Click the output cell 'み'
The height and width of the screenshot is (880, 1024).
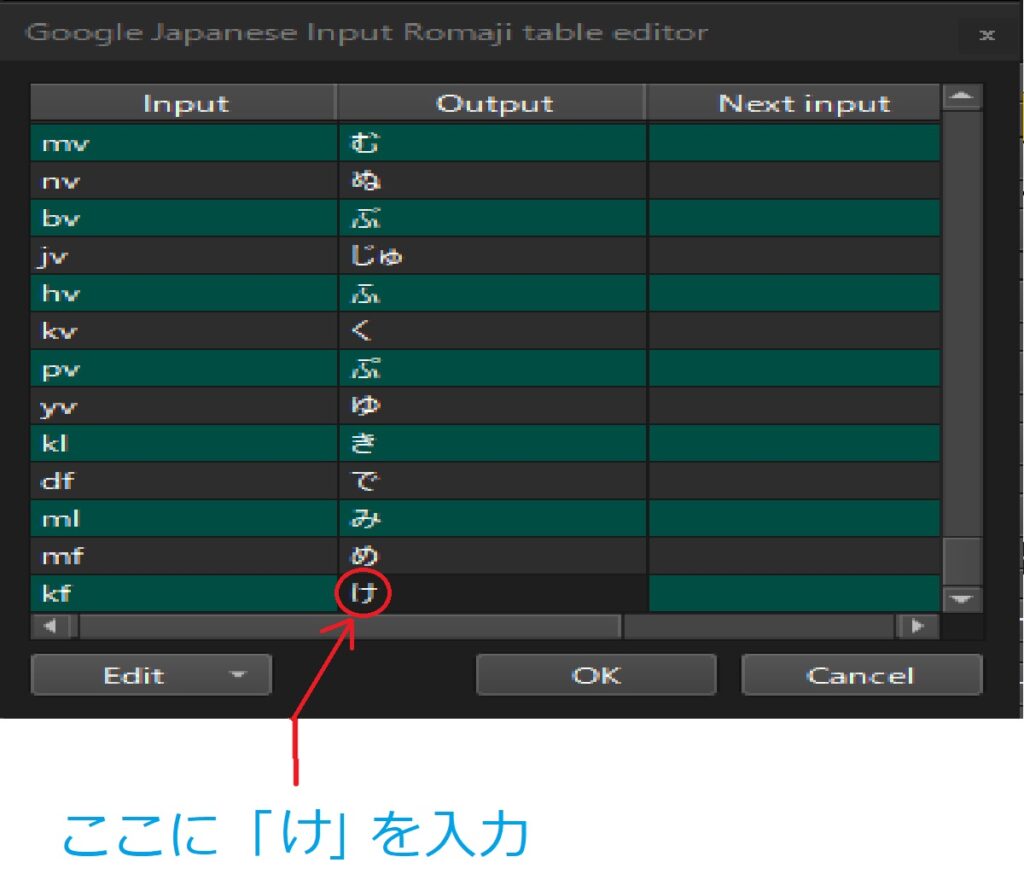pos(493,519)
